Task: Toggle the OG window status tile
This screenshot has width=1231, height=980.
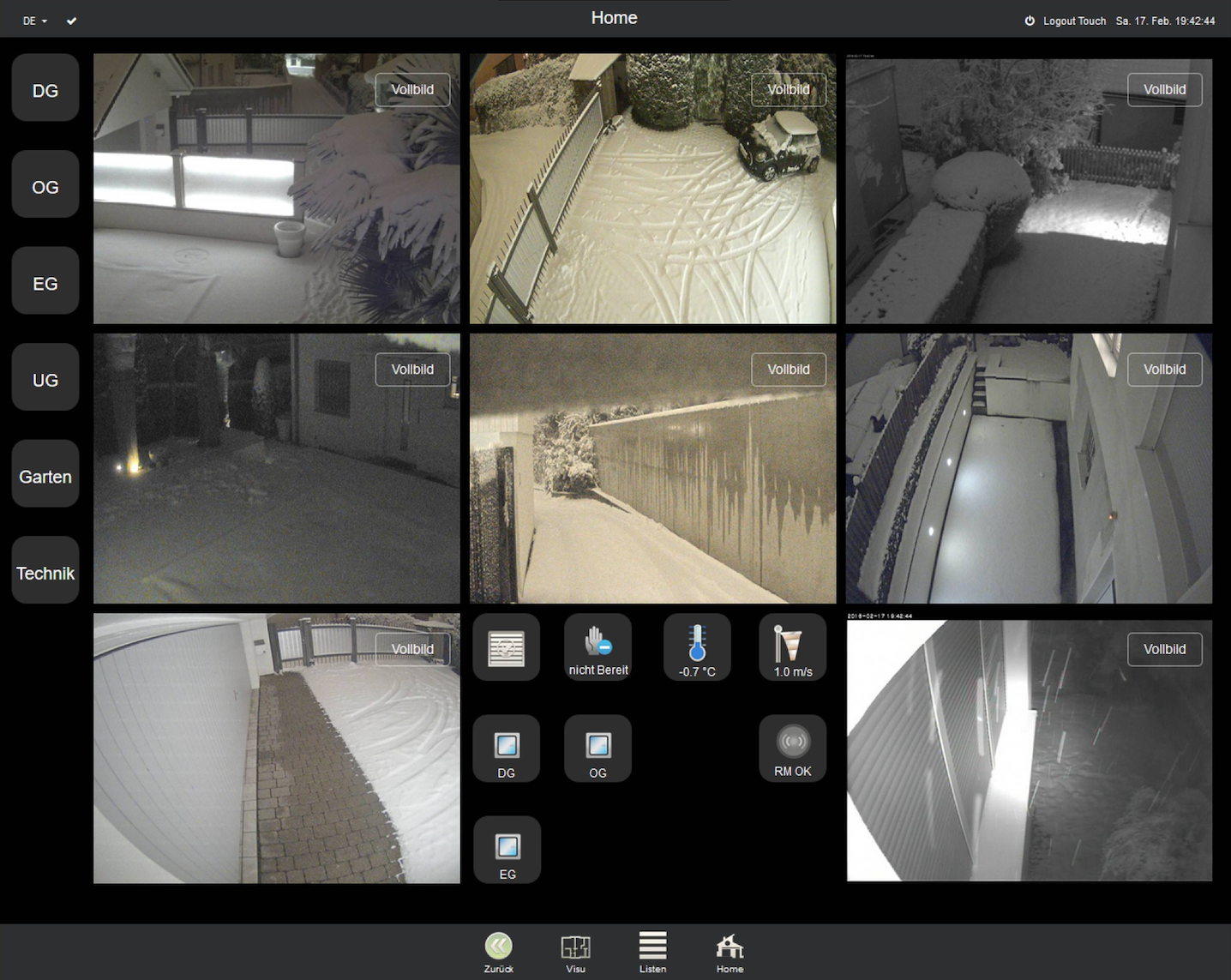Action: [x=597, y=749]
